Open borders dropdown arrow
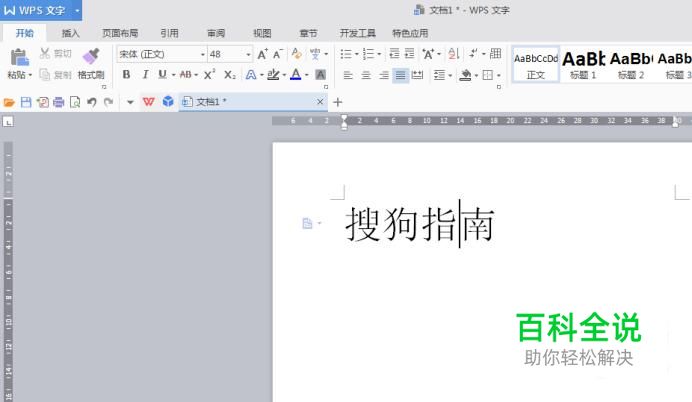 click(499, 75)
